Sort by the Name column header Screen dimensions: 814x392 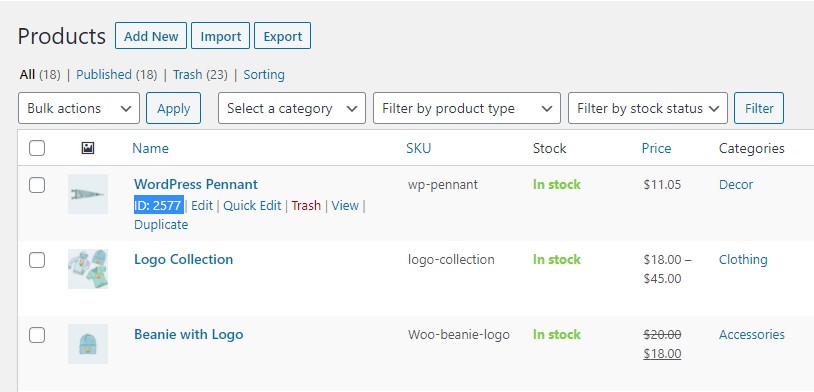tap(151, 148)
